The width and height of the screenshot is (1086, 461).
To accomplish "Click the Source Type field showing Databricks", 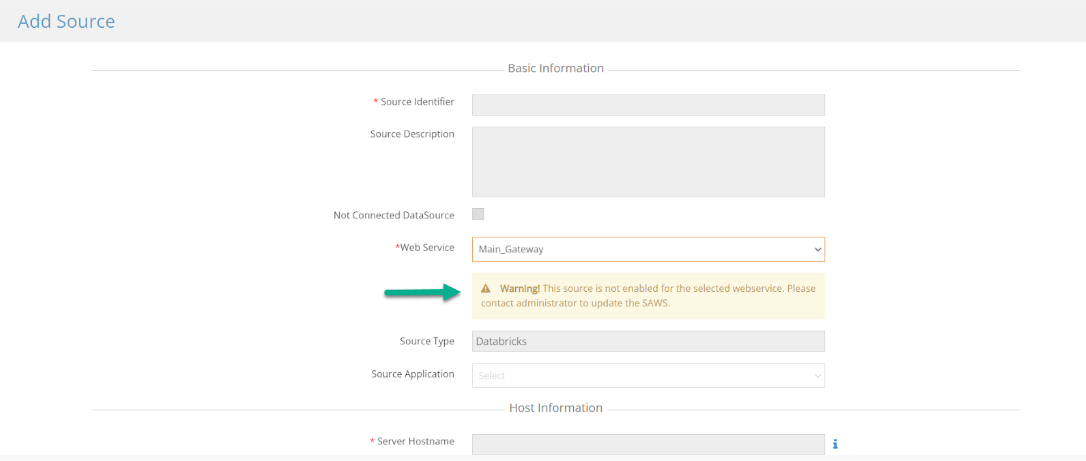I will coord(648,341).
